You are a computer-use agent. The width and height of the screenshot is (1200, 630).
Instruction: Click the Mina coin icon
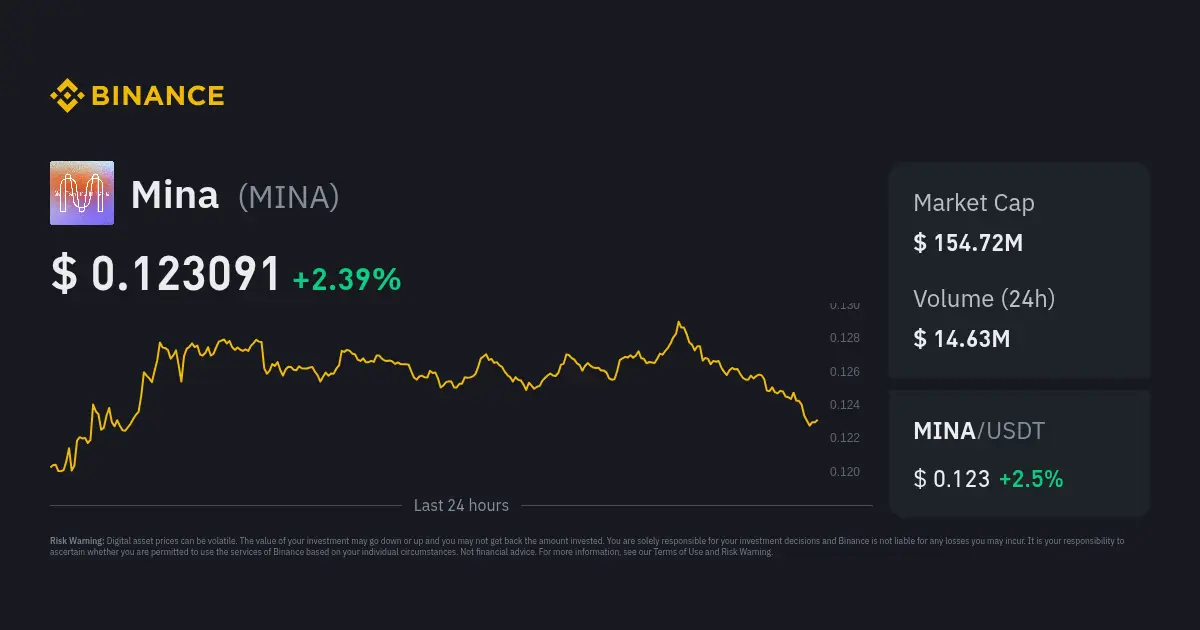[x=82, y=193]
